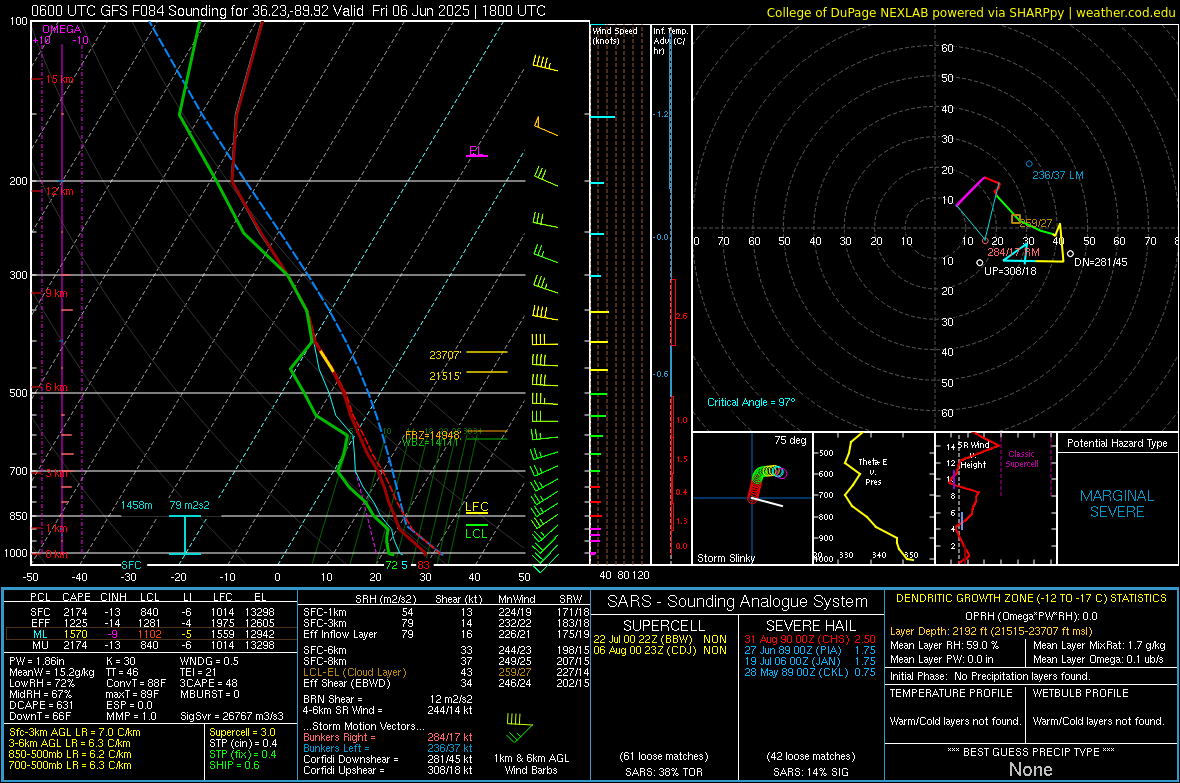Click the 79 m2s2 inflow layer label
This screenshot has height=783, width=1180.
[x=189, y=505]
